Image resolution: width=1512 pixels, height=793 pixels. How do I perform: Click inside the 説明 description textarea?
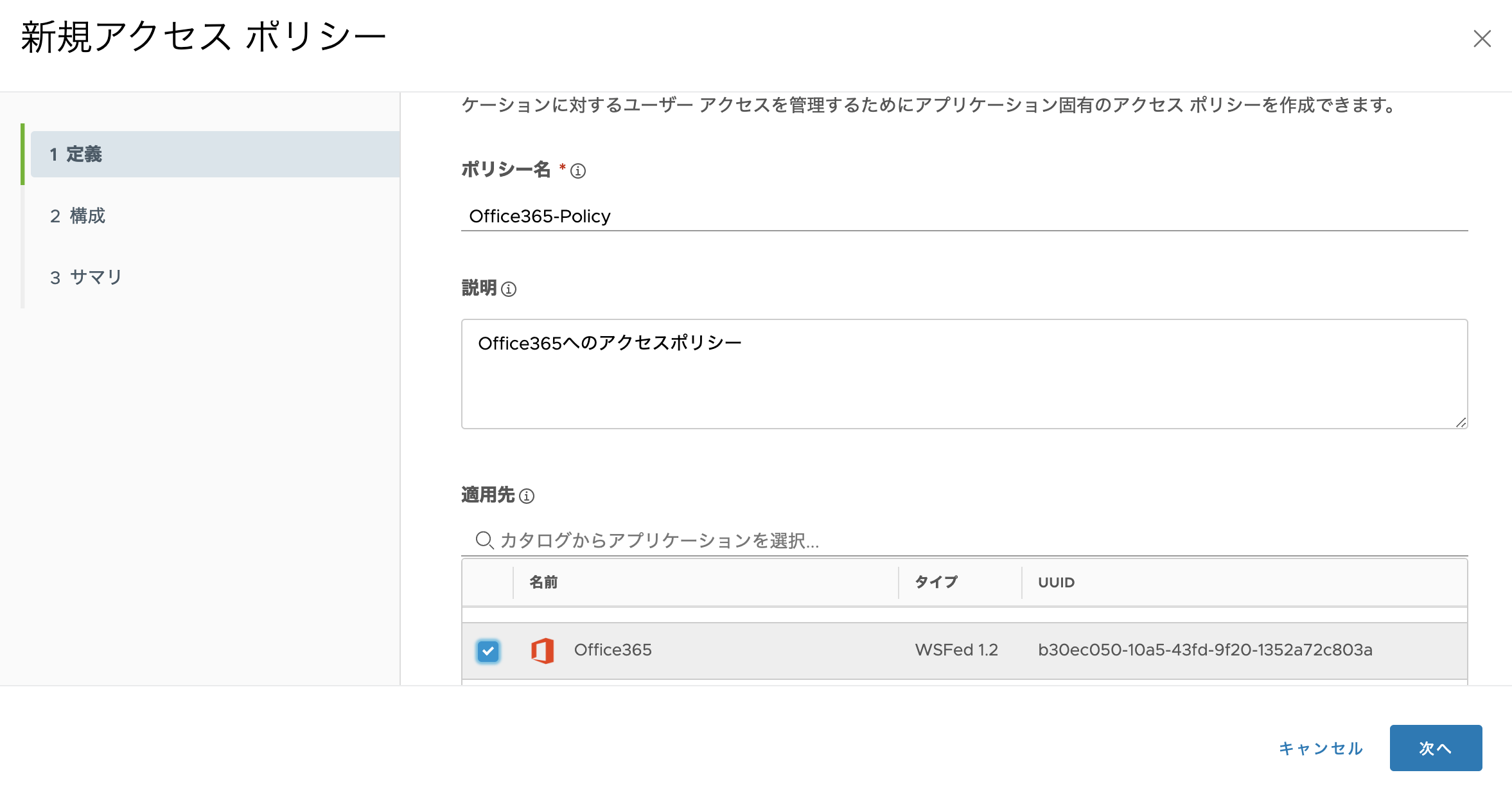coord(964,374)
